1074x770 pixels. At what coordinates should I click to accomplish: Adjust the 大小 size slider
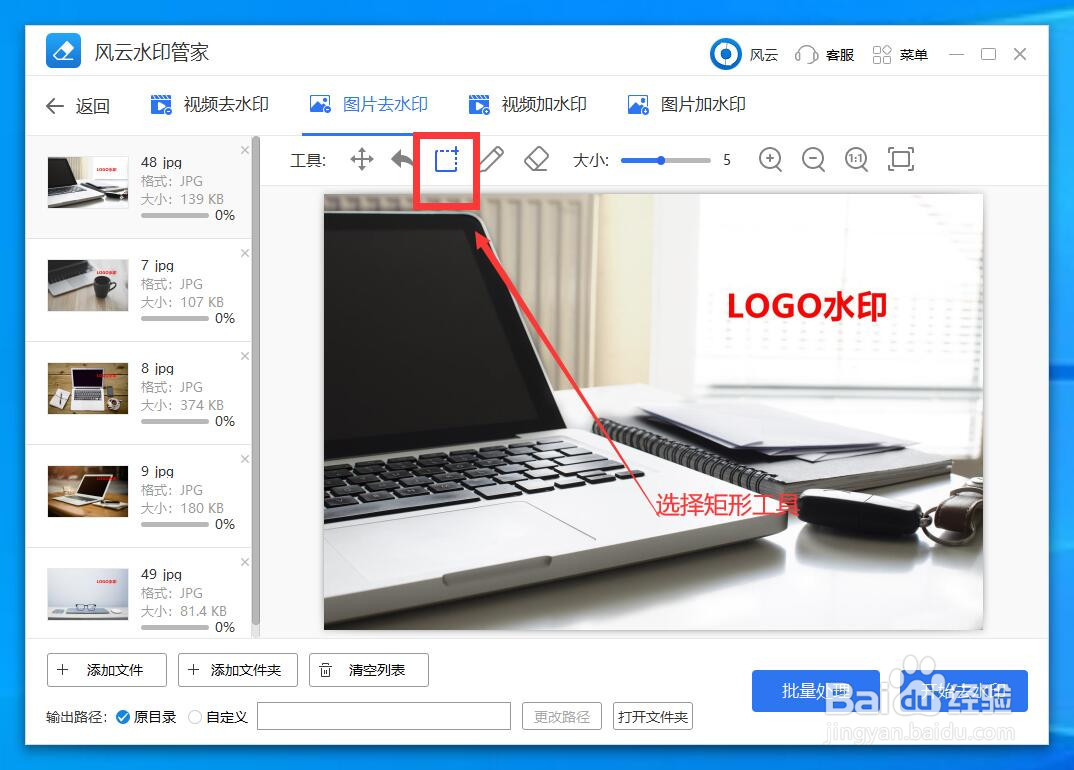click(663, 159)
